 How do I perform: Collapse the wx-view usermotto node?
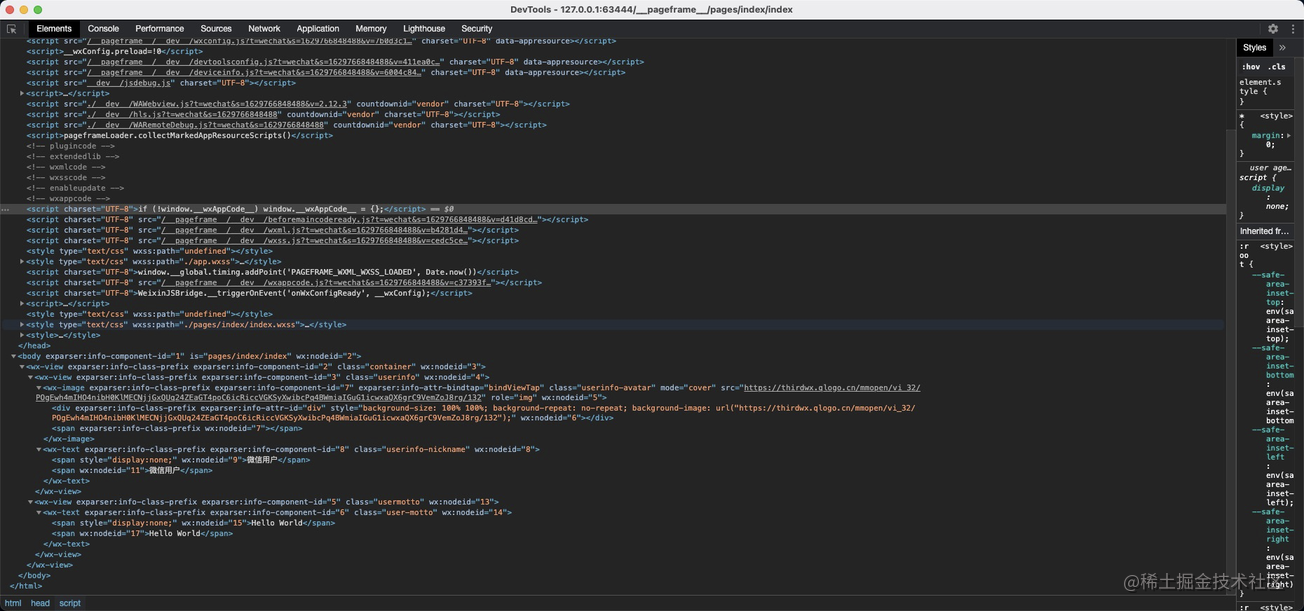[31, 501]
